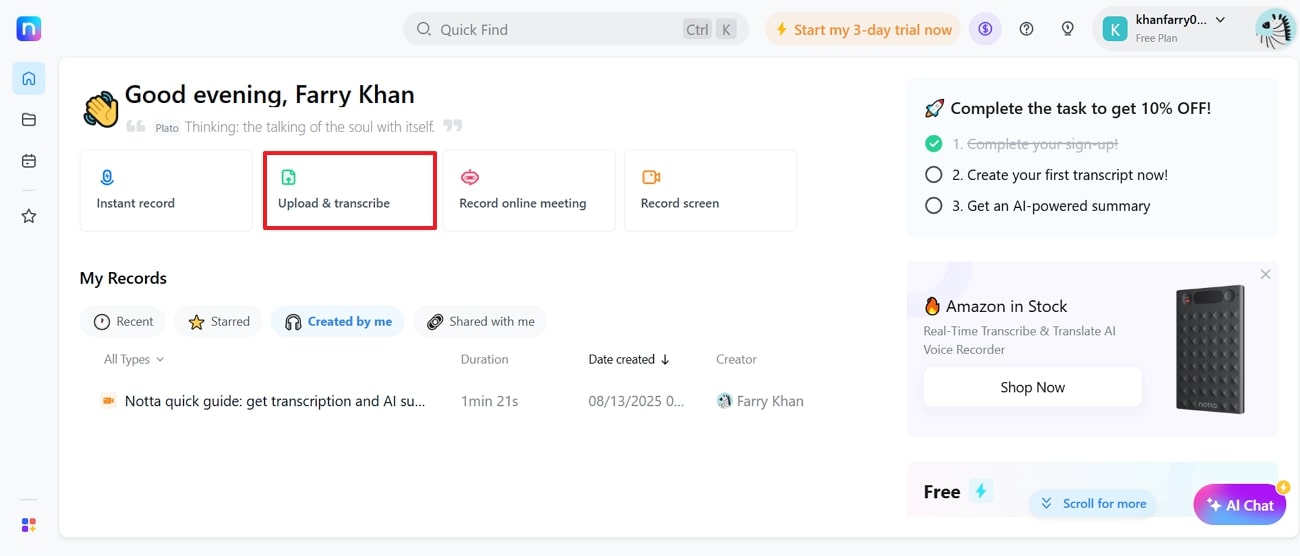Open the calendar icon in sidebar
The width and height of the screenshot is (1300, 556).
pos(28,161)
